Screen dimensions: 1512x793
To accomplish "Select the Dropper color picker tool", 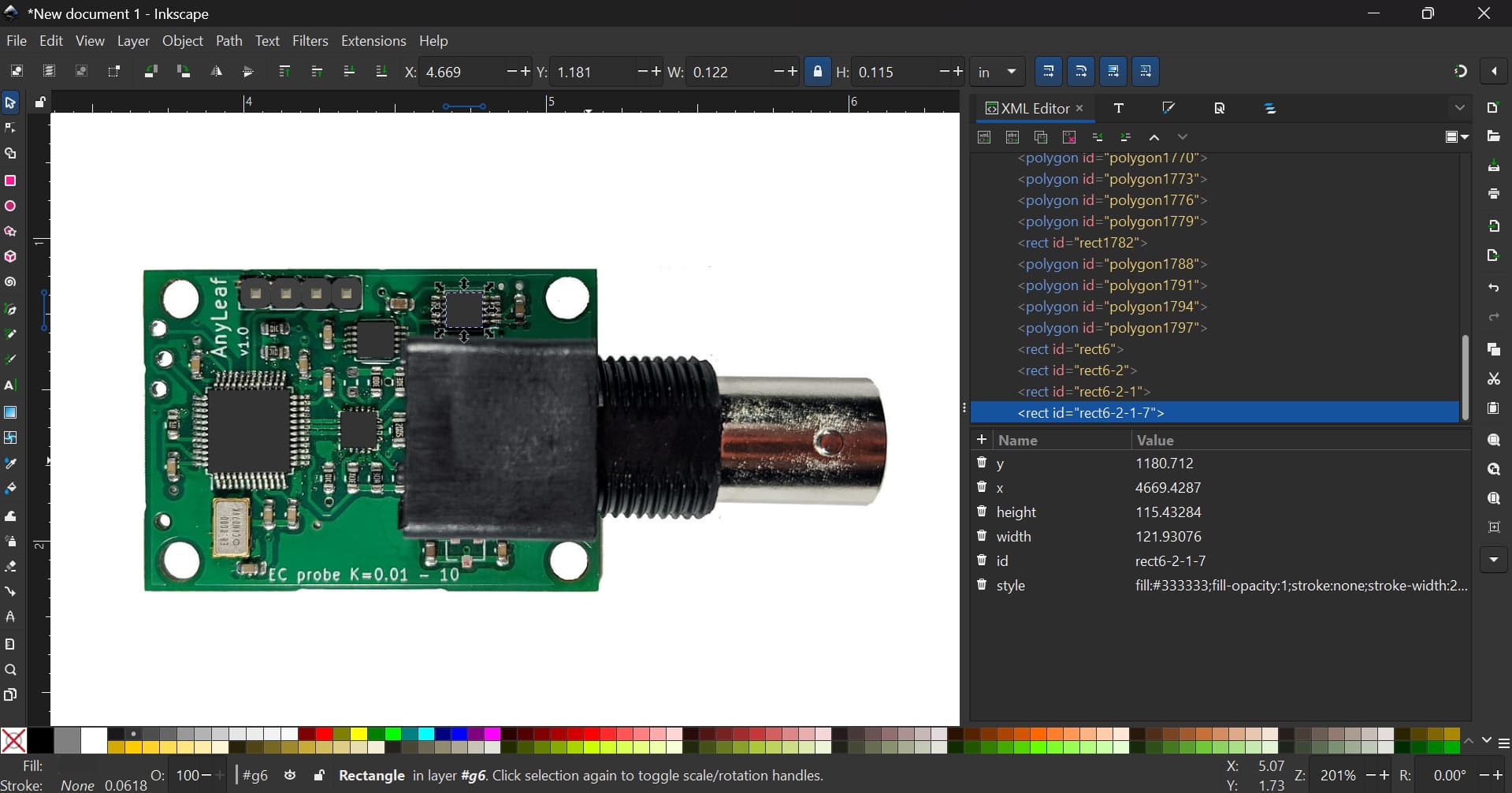I will pos(11,464).
